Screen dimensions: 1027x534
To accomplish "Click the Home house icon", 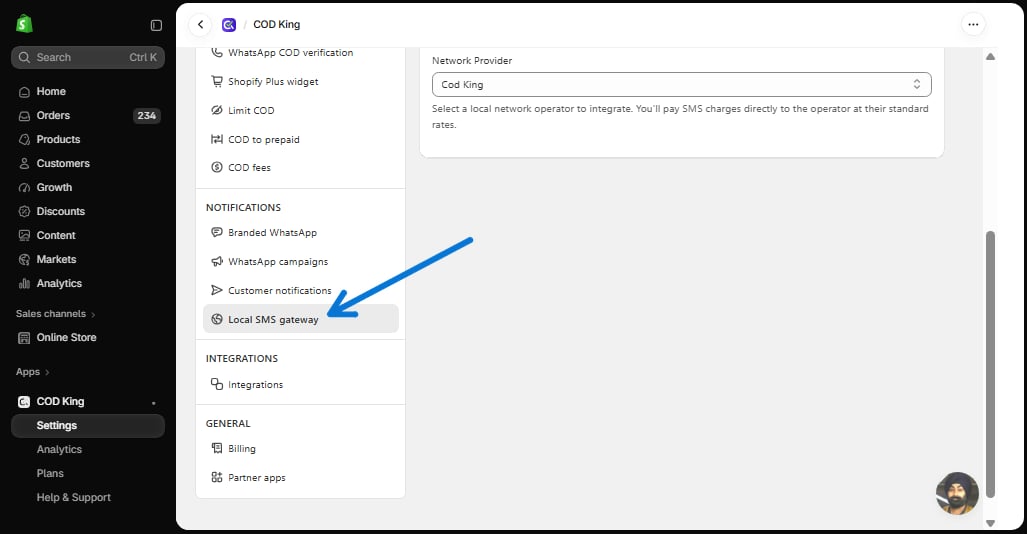I will [24, 92].
